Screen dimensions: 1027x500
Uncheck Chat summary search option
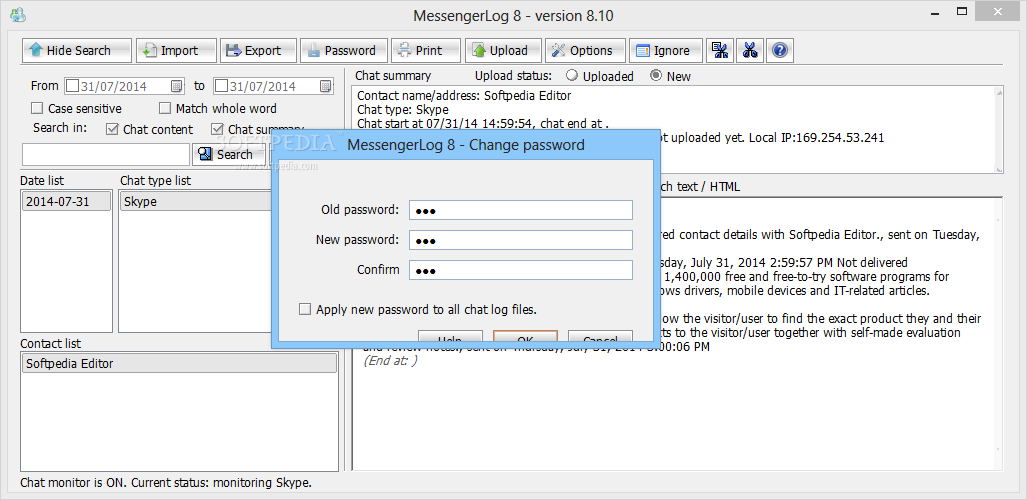[217, 129]
